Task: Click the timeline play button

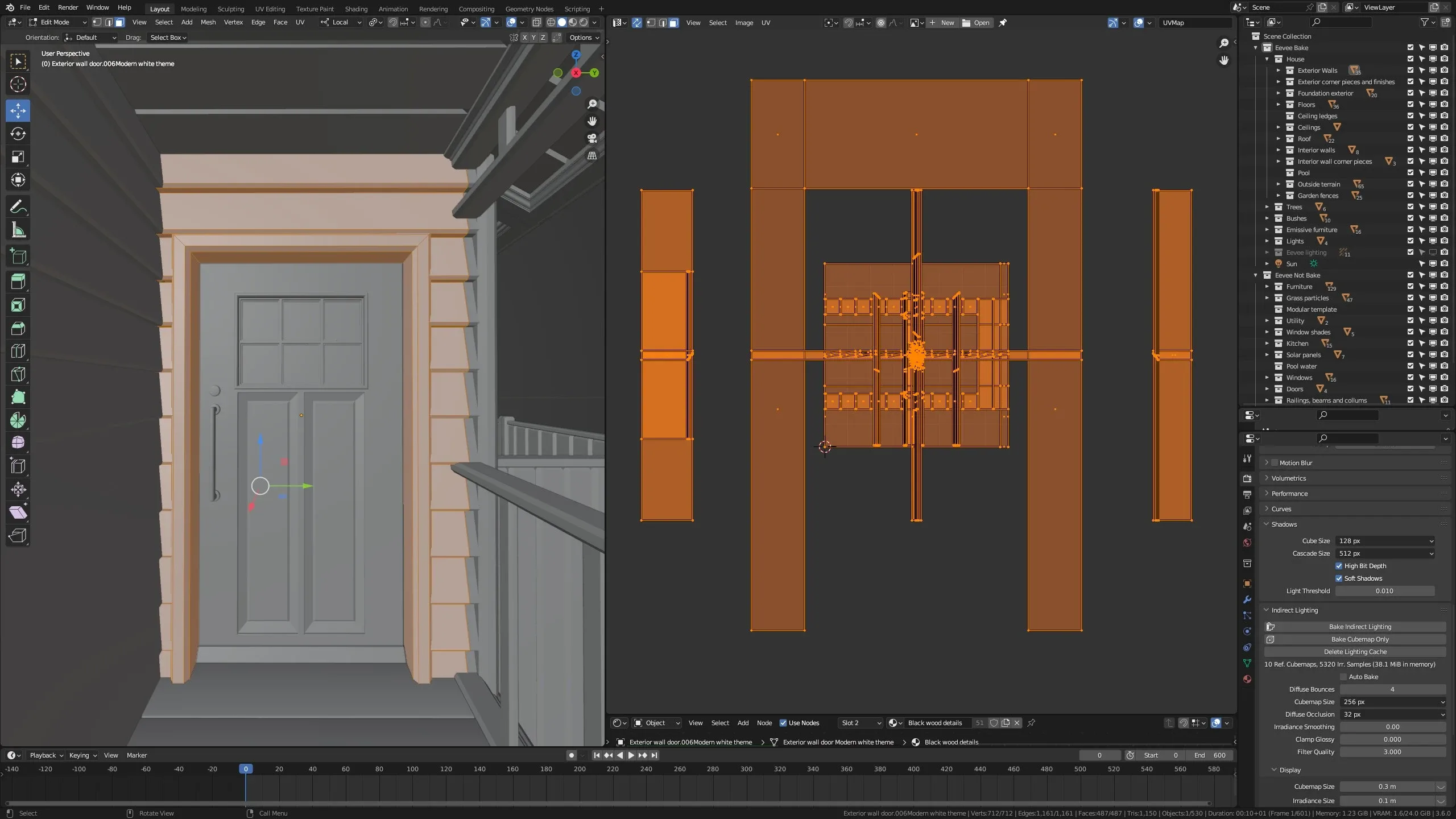Action: click(631, 755)
